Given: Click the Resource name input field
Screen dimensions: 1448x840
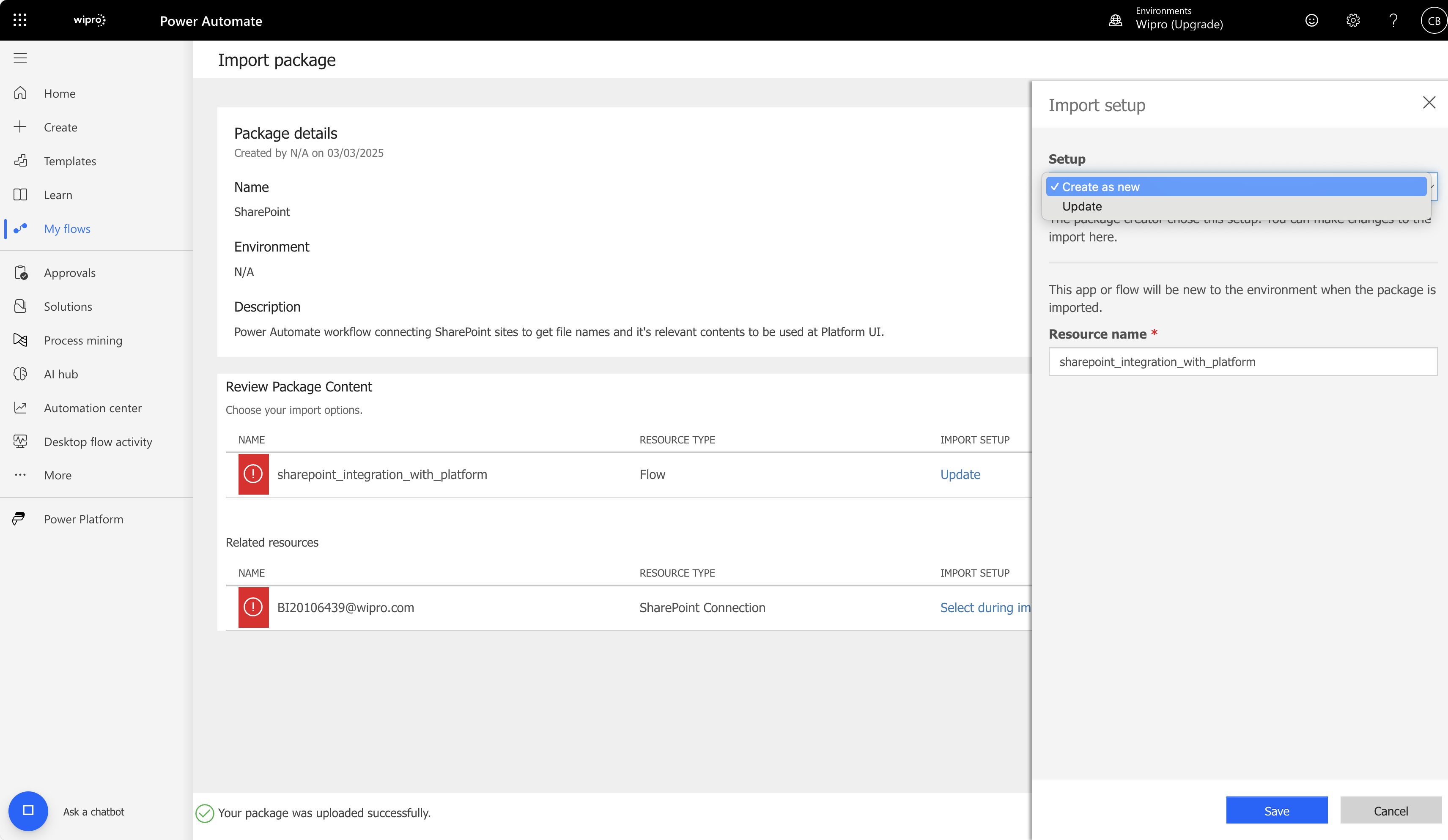Looking at the screenshot, I should click(x=1243, y=361).
